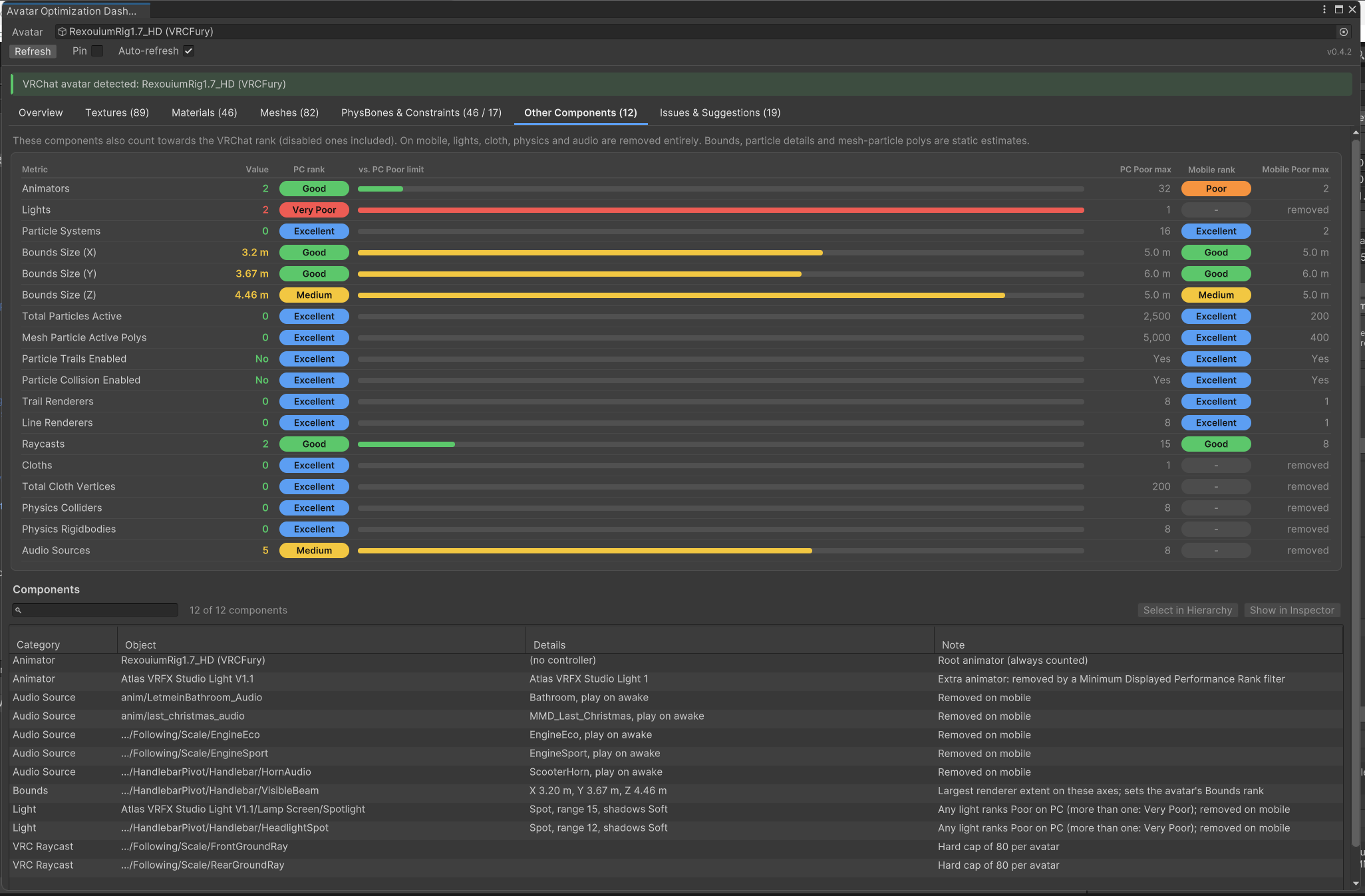
Task: Open the avatar object picker circle icon
Action: [1343, 32]
